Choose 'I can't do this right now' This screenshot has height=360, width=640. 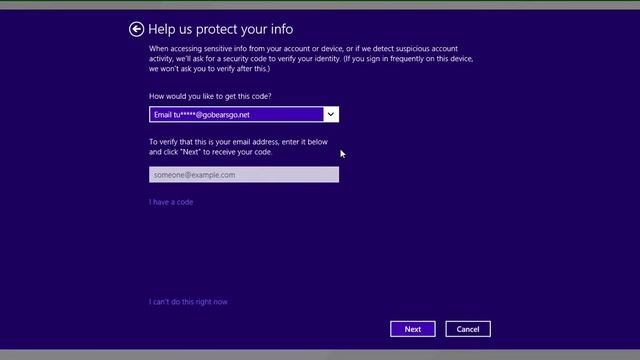coord(188,302)
